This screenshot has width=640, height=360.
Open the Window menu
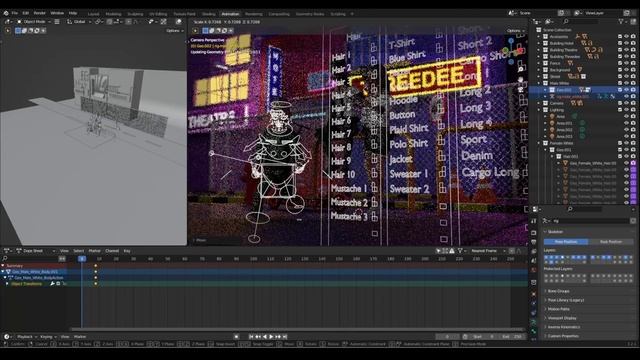point(57,13)
